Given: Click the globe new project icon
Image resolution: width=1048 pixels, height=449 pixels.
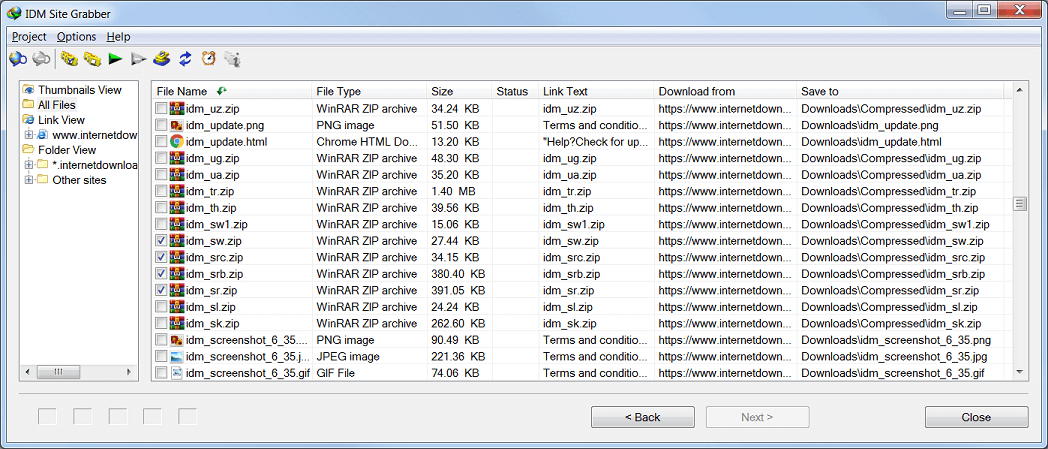Looking at the screenshot, I should point(18,60).
